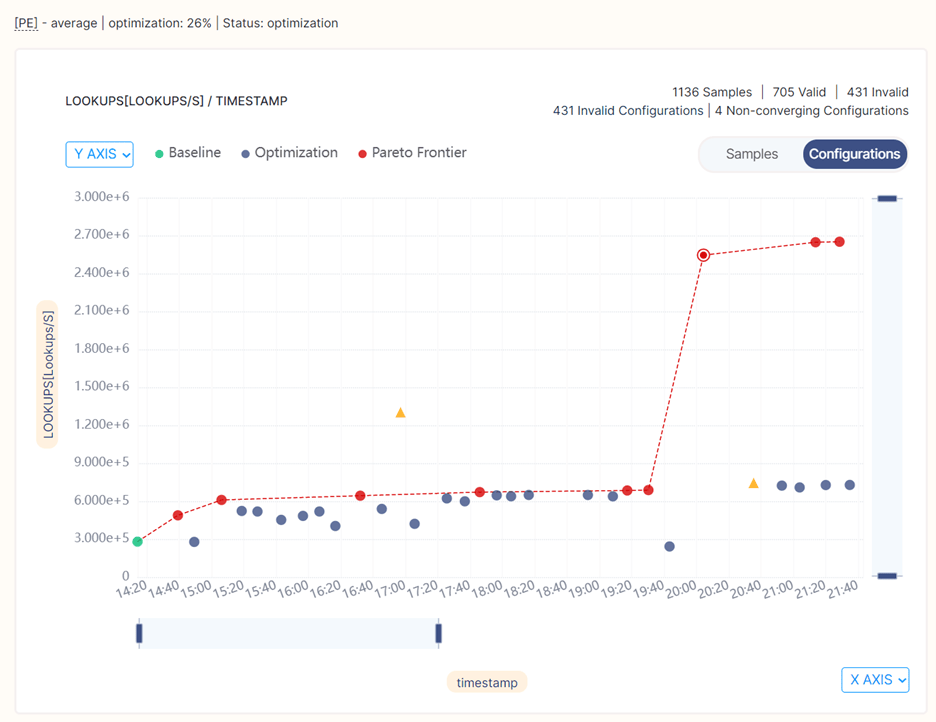The width and height of the screenshot is (936, 722).
Task: Select the rightmost red Pareto point
Action: pos(839,242)
